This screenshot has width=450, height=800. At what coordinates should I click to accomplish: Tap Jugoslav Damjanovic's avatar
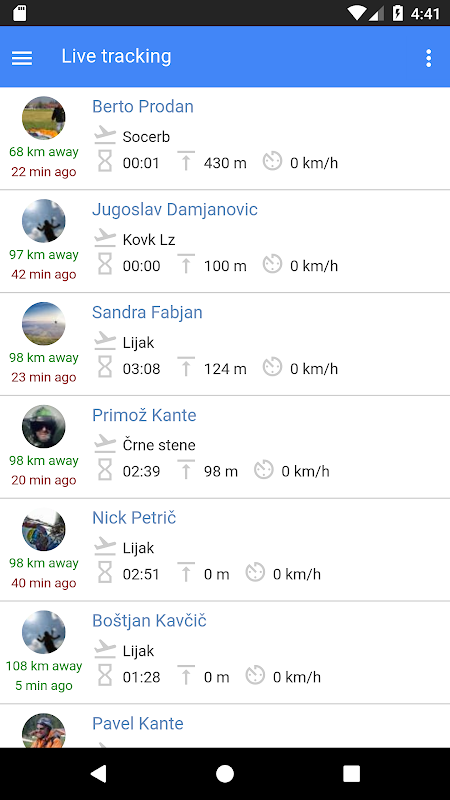(x=44, y=221)
